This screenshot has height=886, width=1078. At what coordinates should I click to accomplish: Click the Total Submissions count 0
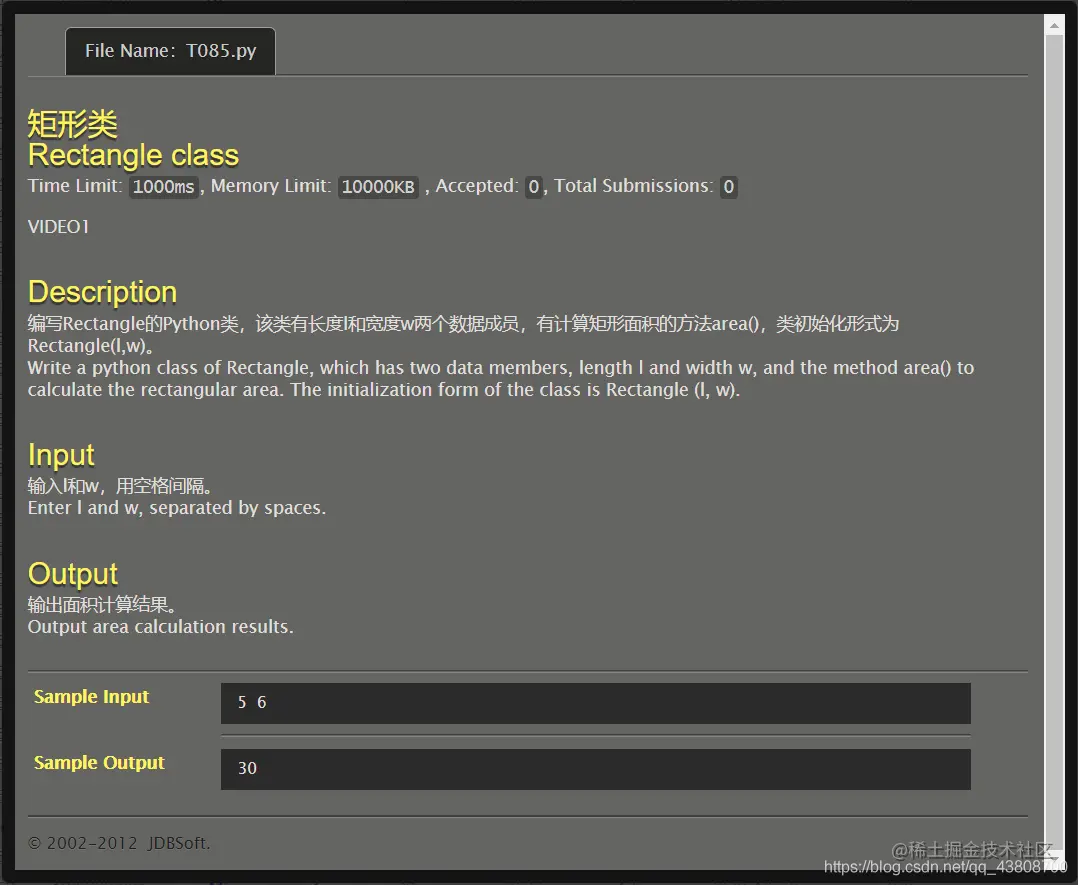pyautogui.click(x=729, y=187)
